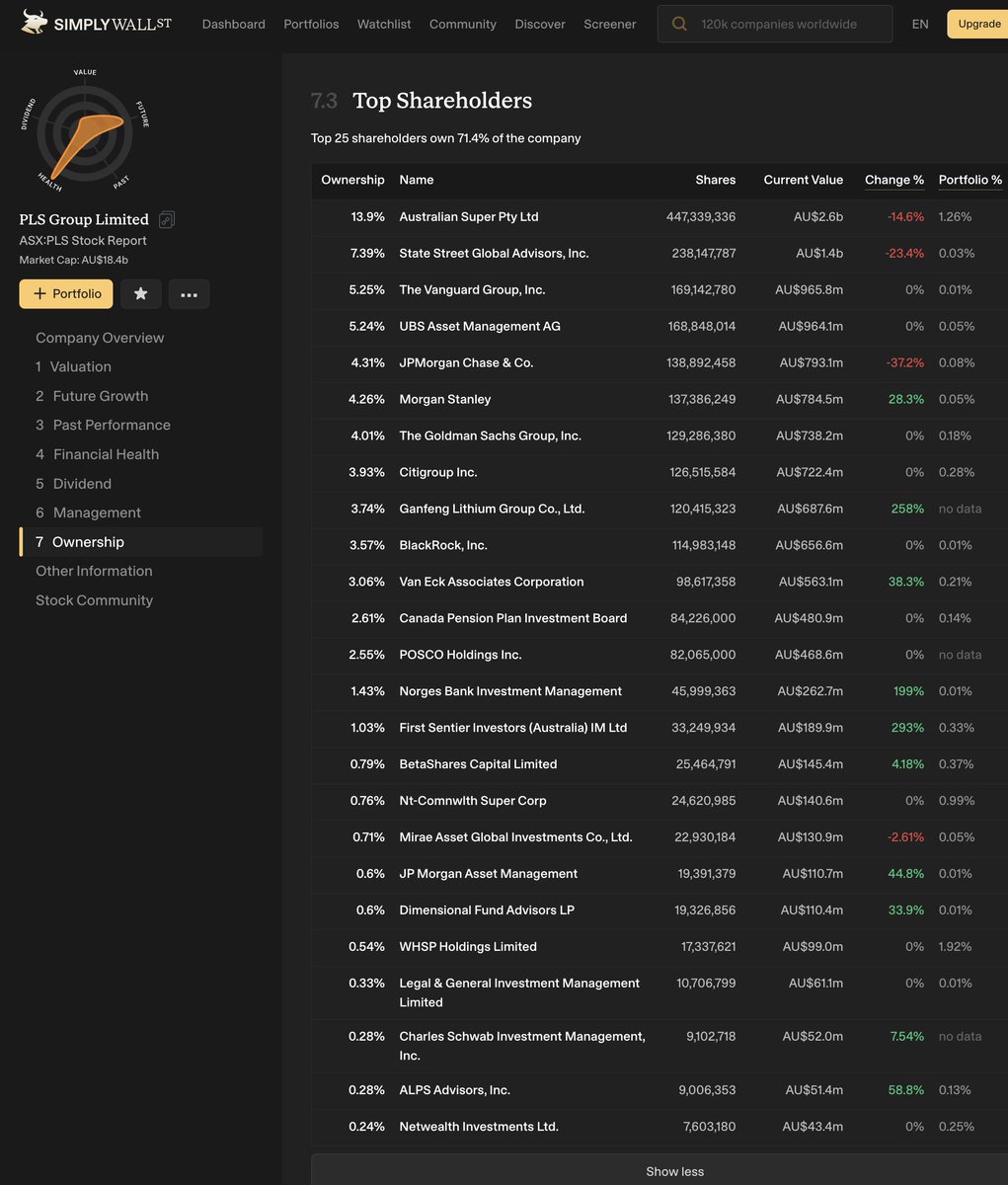This screenshot has width=1008, height=1185.
Task: Go to Company Overview section
Action: 100,338
